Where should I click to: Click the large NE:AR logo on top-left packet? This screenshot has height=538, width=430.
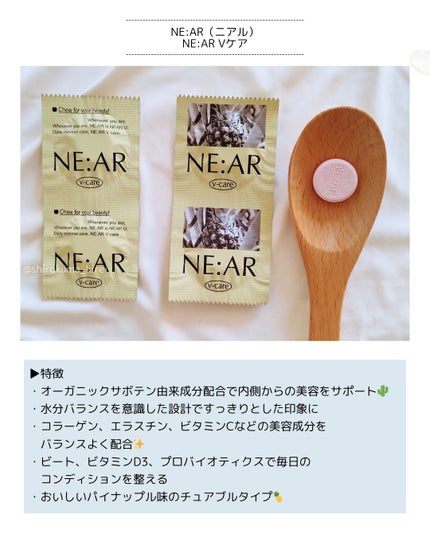[90, 162]
